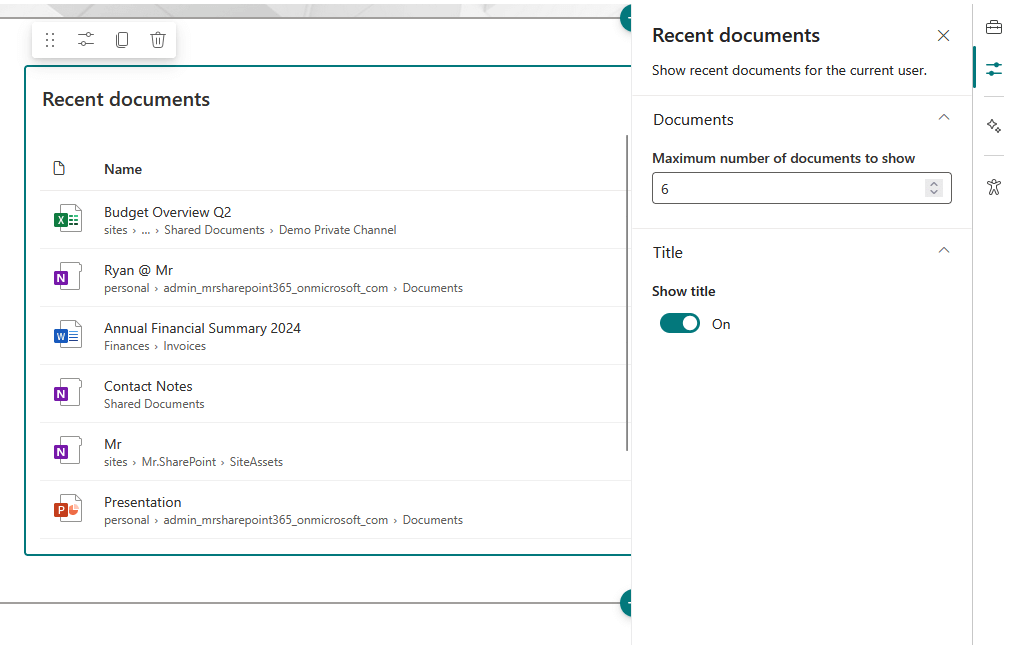This screenshot has height=645, width=1015.
Task: Turn off the Show title toggle
Action: click(x=680, y=323)
